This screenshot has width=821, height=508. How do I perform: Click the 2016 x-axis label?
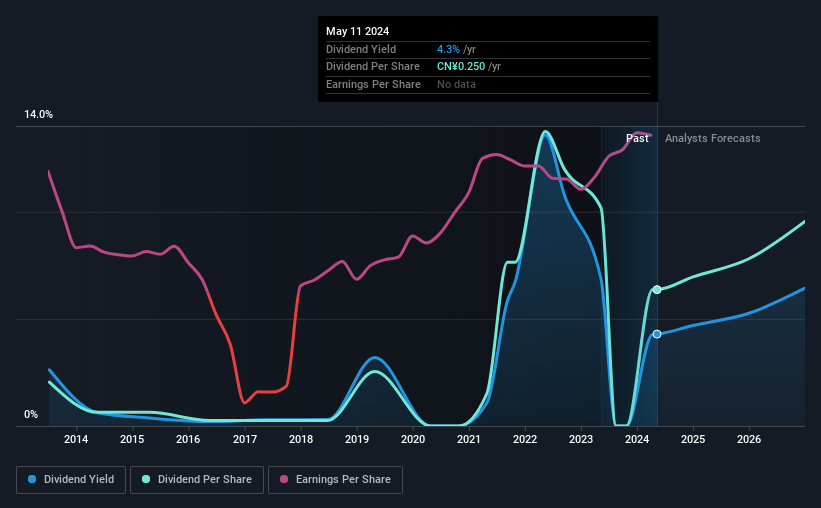coord(188,439)
